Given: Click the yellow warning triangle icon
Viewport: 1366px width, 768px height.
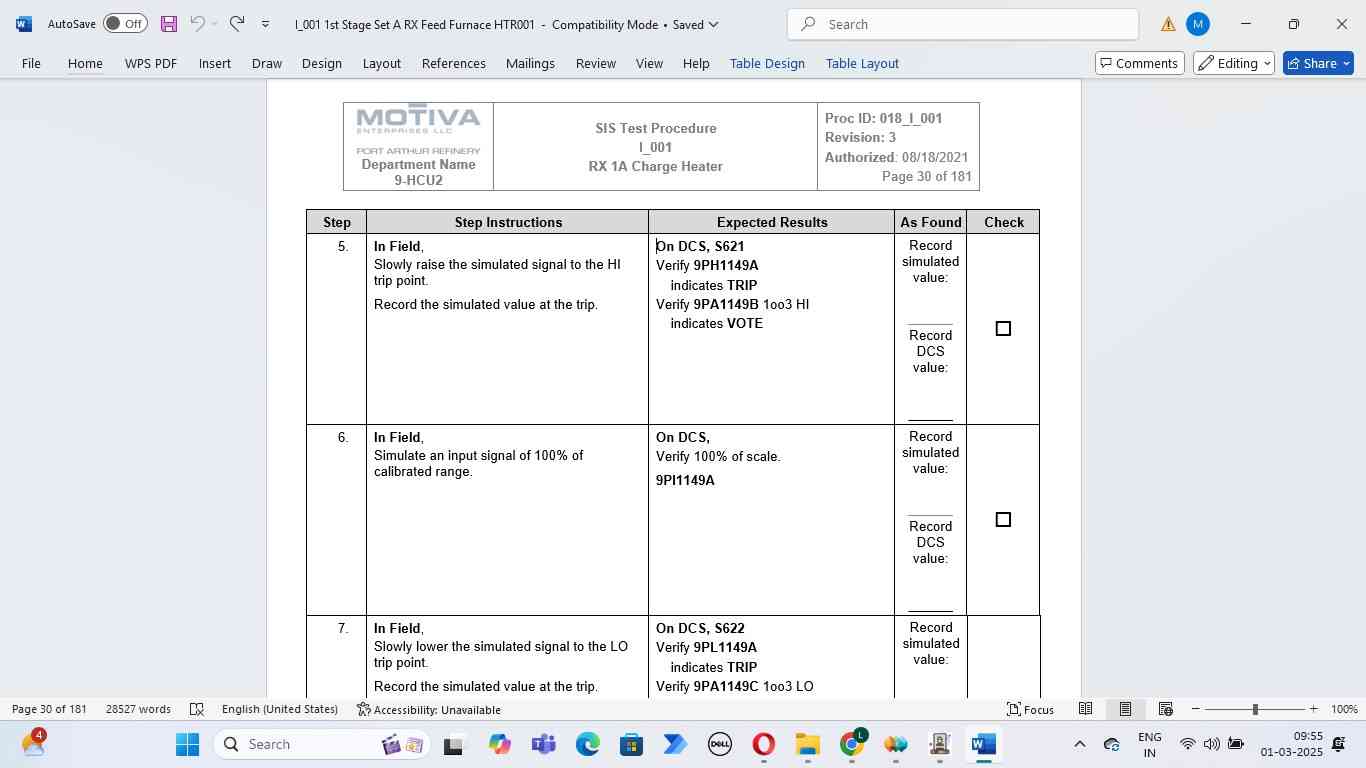Looking at the screenshot, I should (1168, 24).
